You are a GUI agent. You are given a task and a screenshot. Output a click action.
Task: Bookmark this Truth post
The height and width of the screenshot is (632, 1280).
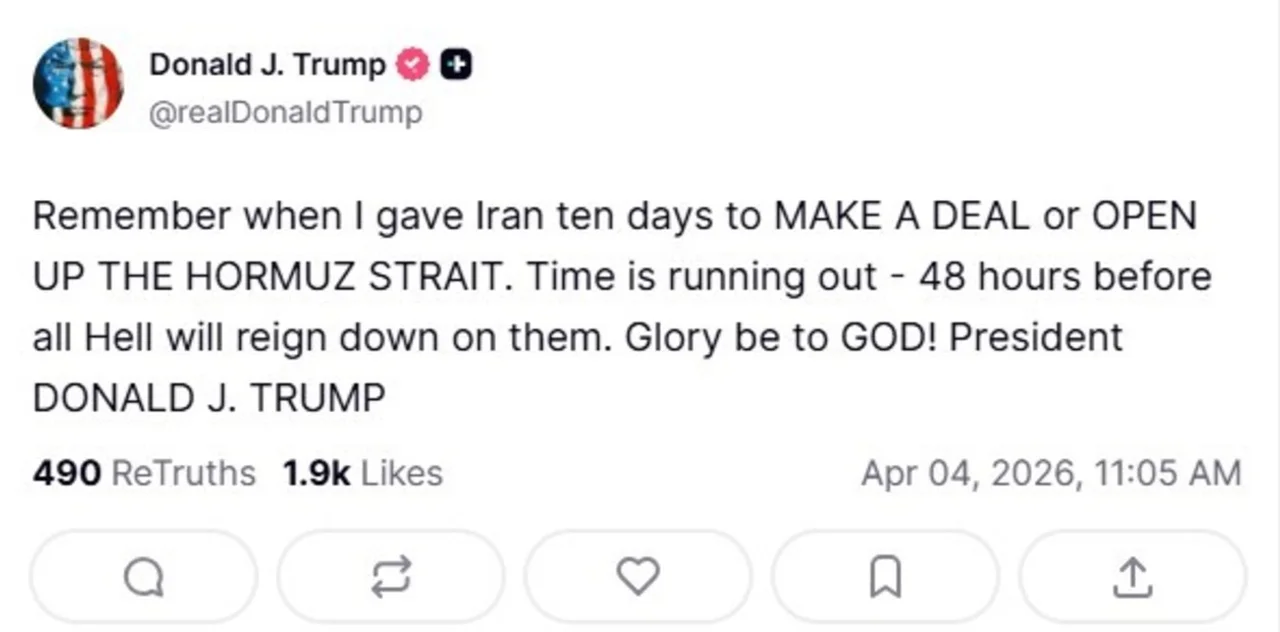point(885,577)
